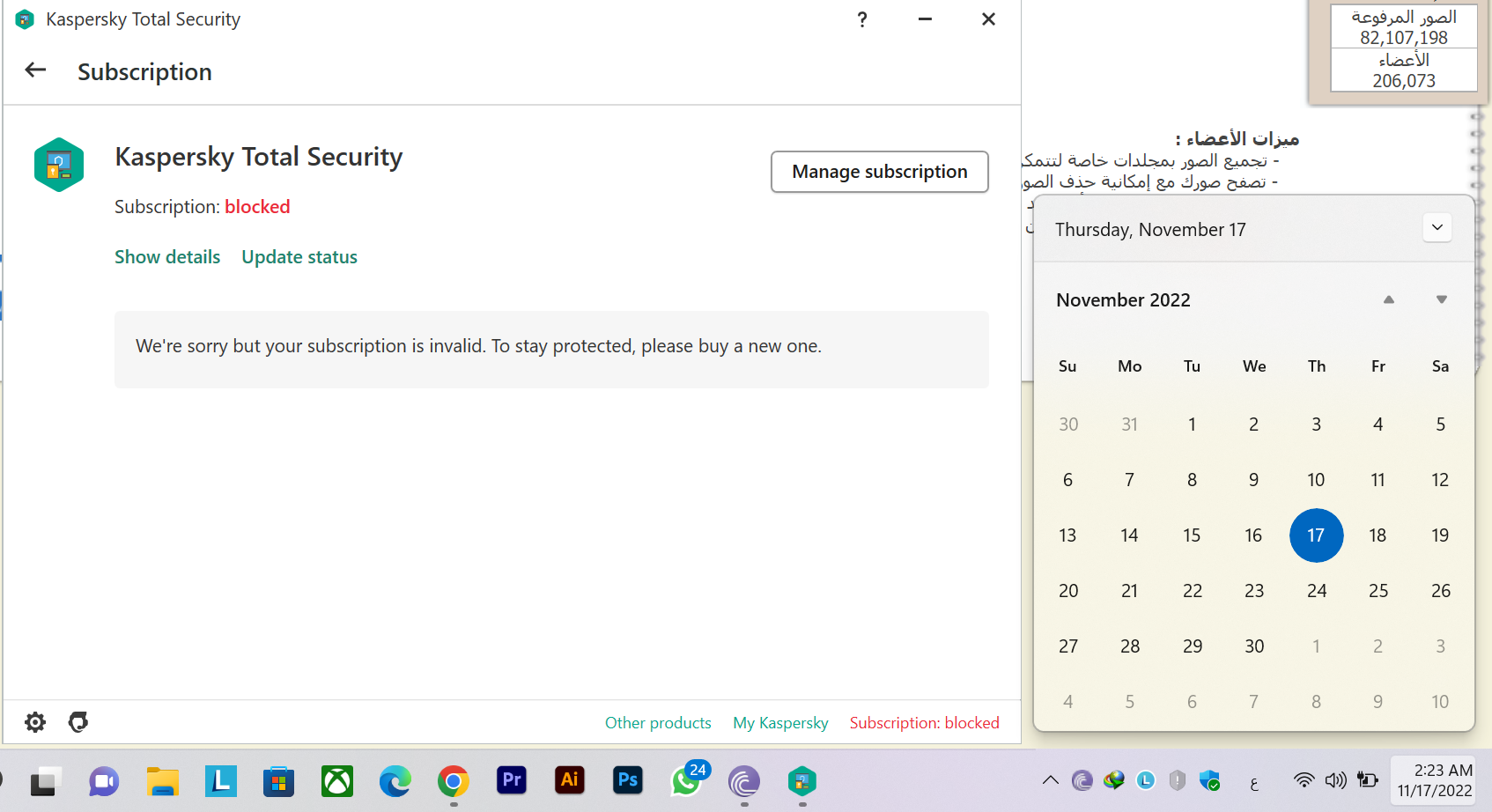Screen dimensions: 1492x812
Task: Go to previous month in calendar
Action: 1389,299
